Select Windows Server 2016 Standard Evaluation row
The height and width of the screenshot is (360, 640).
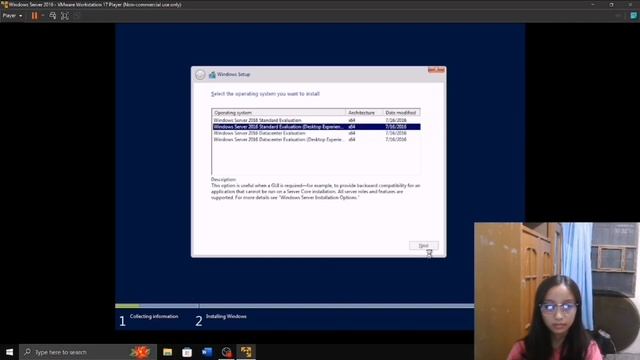316,120
